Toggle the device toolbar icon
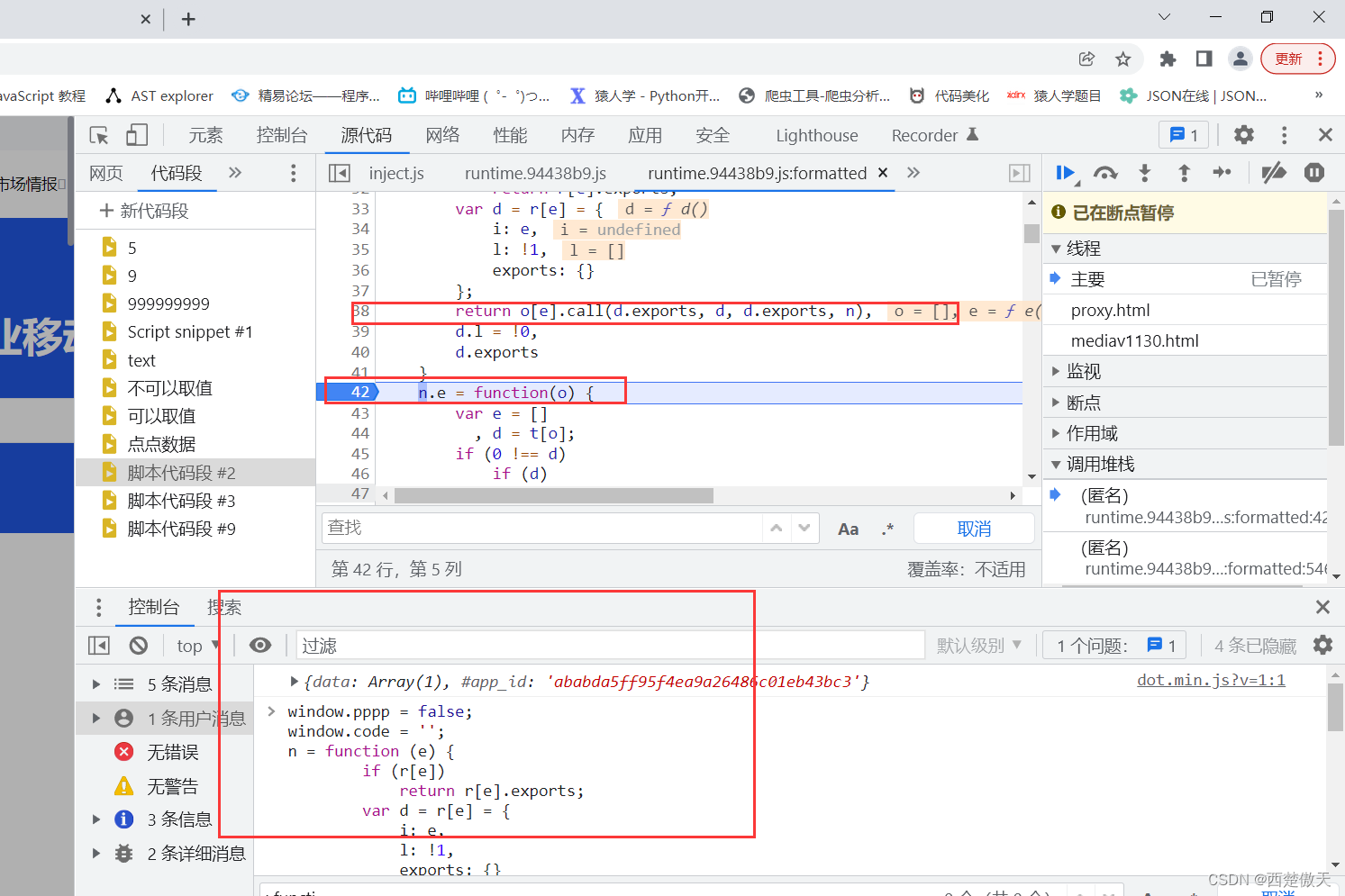The height and width of the screenshot is (896, 1345). point(137,135)
